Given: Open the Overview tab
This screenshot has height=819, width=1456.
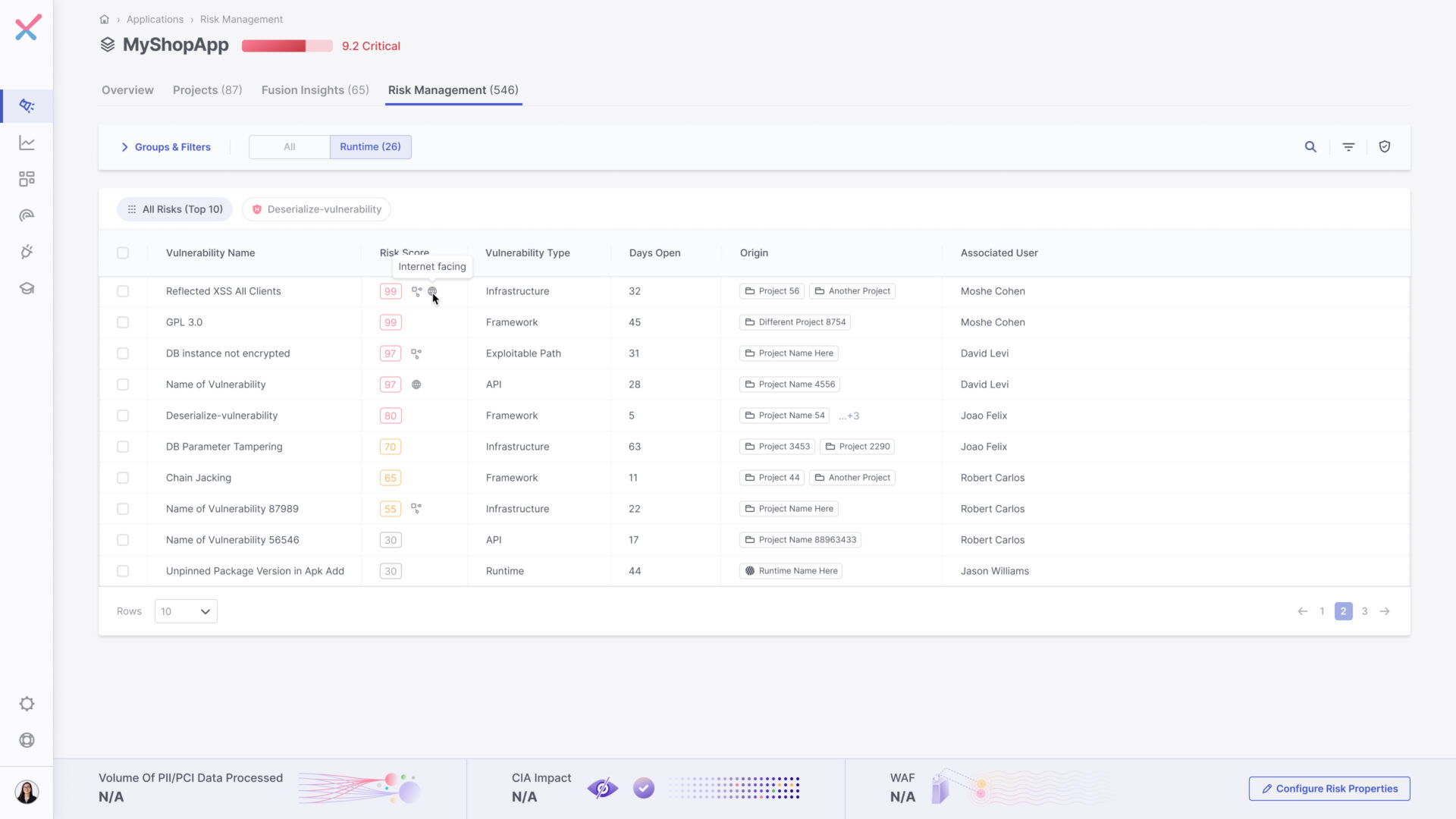Looking at the screenshot, I should pos(127,89).
